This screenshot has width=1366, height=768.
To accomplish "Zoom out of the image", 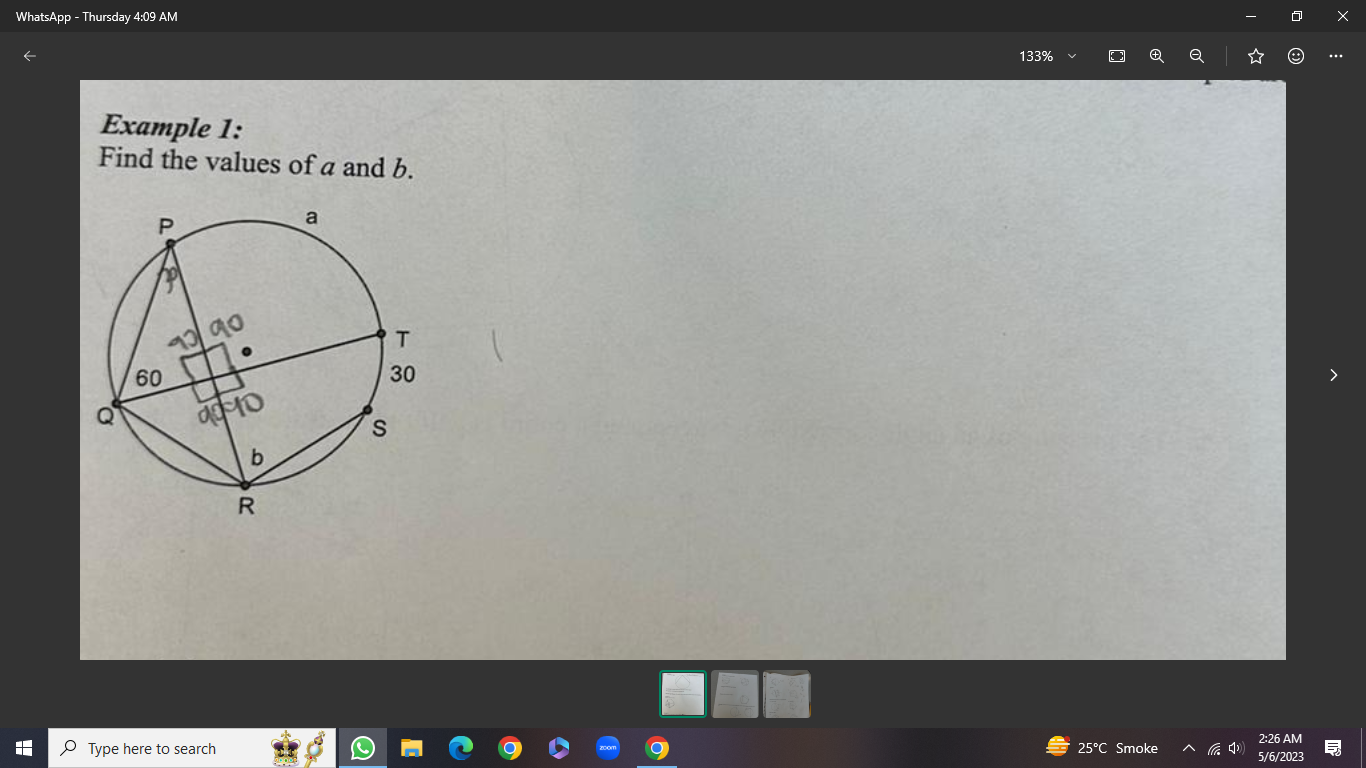I will (x=1196, y=56).
